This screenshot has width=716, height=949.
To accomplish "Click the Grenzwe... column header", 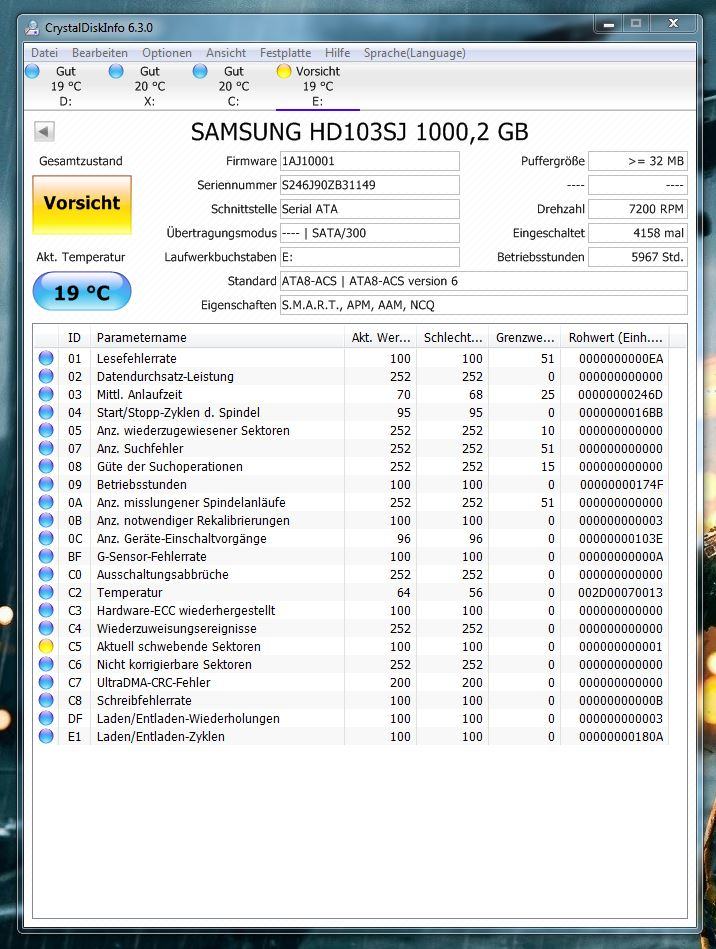I will pos(524,337).
